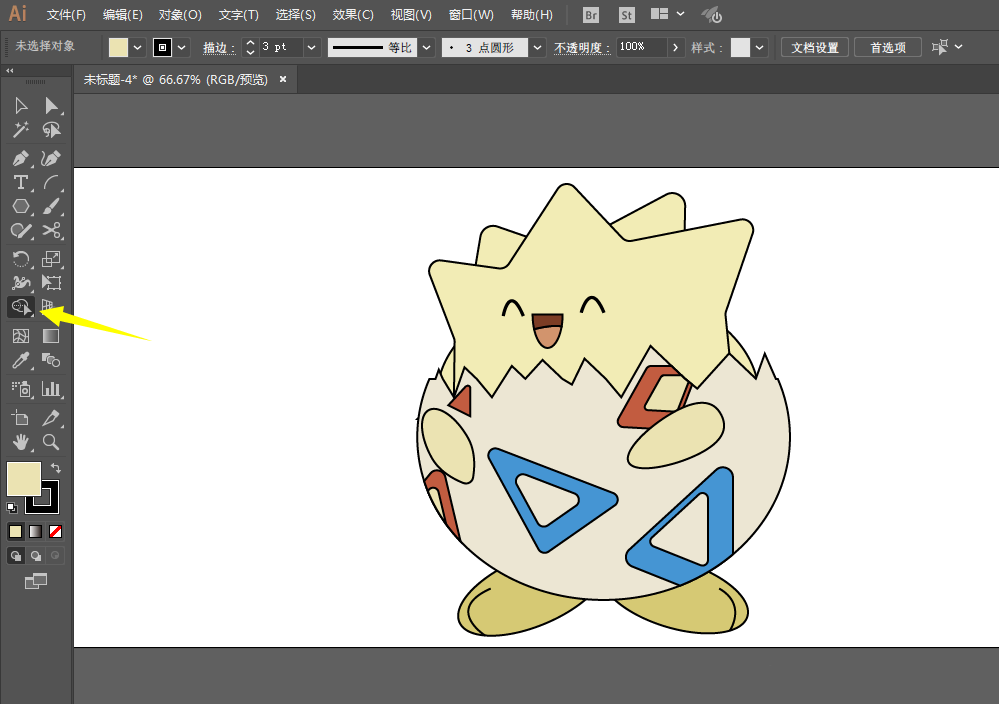The image size is (999, 704).
Task: Select the Lasso tool
Action: point(51,130)
